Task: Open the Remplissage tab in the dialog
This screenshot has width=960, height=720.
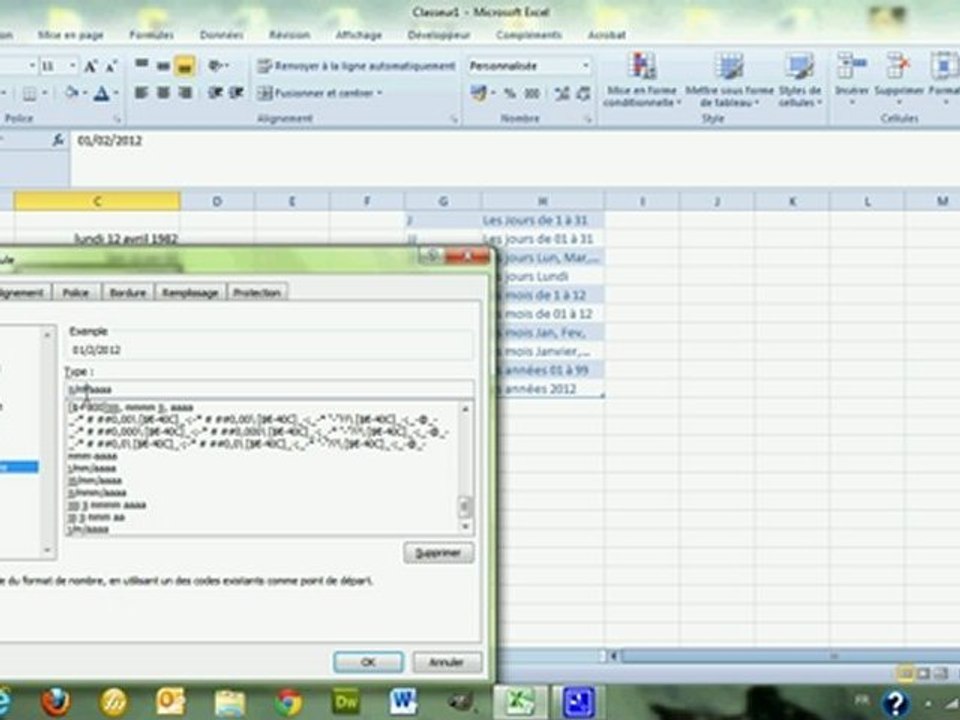Action: [190, 293]
